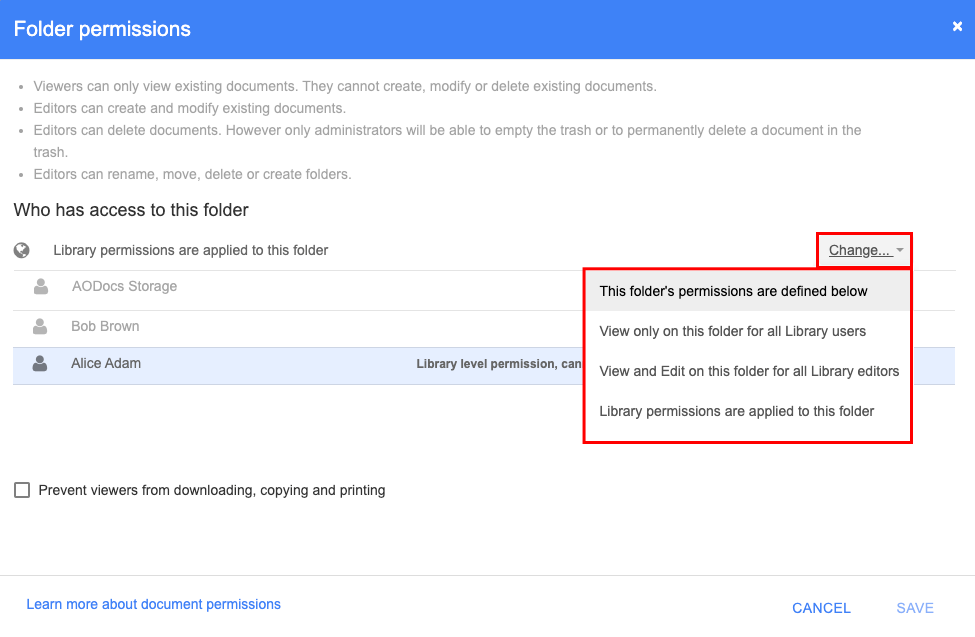Select the Bob Brown entry
Viewport: 975px width, 637px height.
click(298, 328)
